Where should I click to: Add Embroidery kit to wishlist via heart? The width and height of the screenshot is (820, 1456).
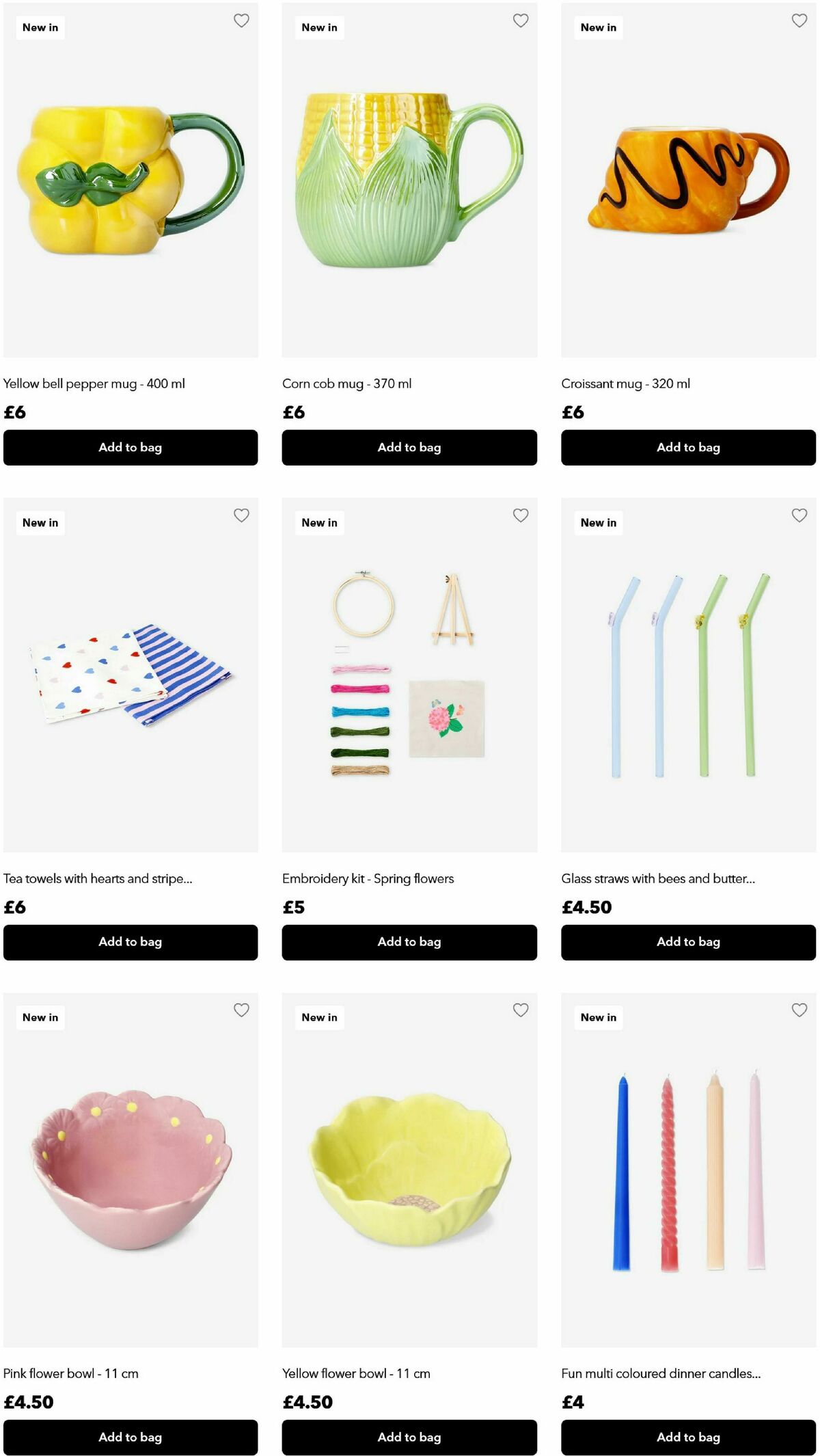[x=521, y=515]
